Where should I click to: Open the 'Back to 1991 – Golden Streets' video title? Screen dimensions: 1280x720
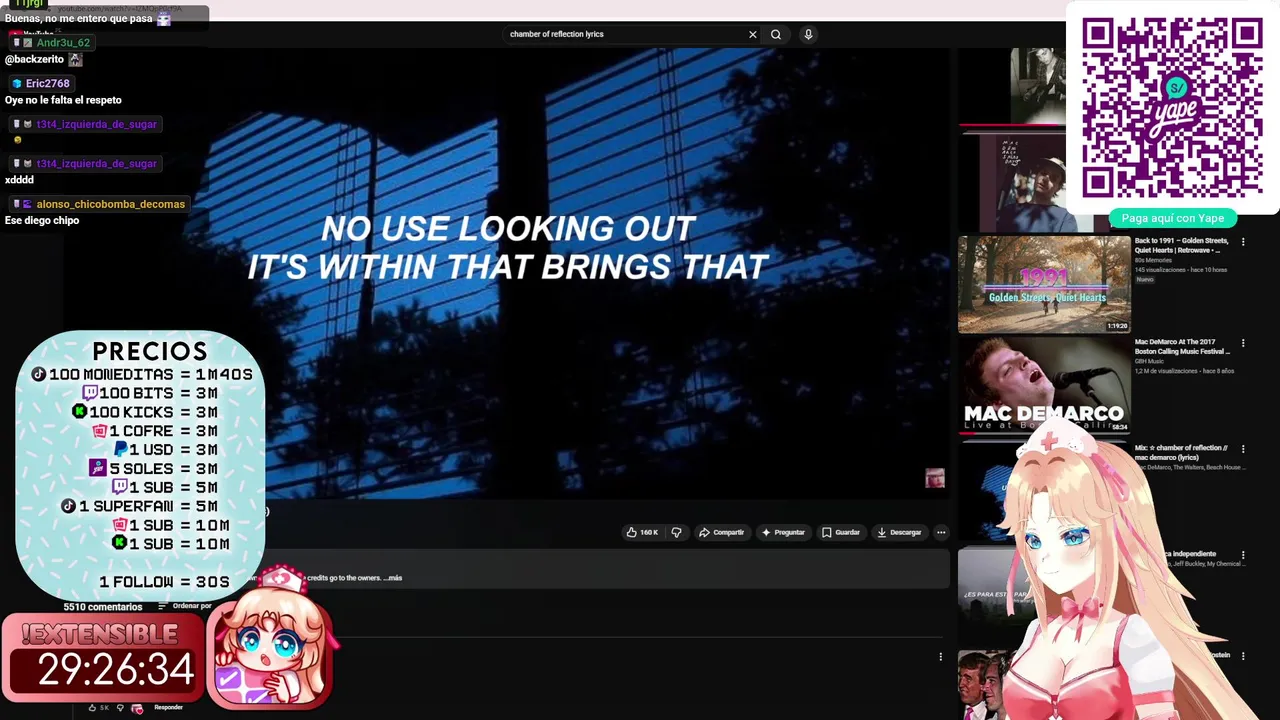coord(1182,245)
